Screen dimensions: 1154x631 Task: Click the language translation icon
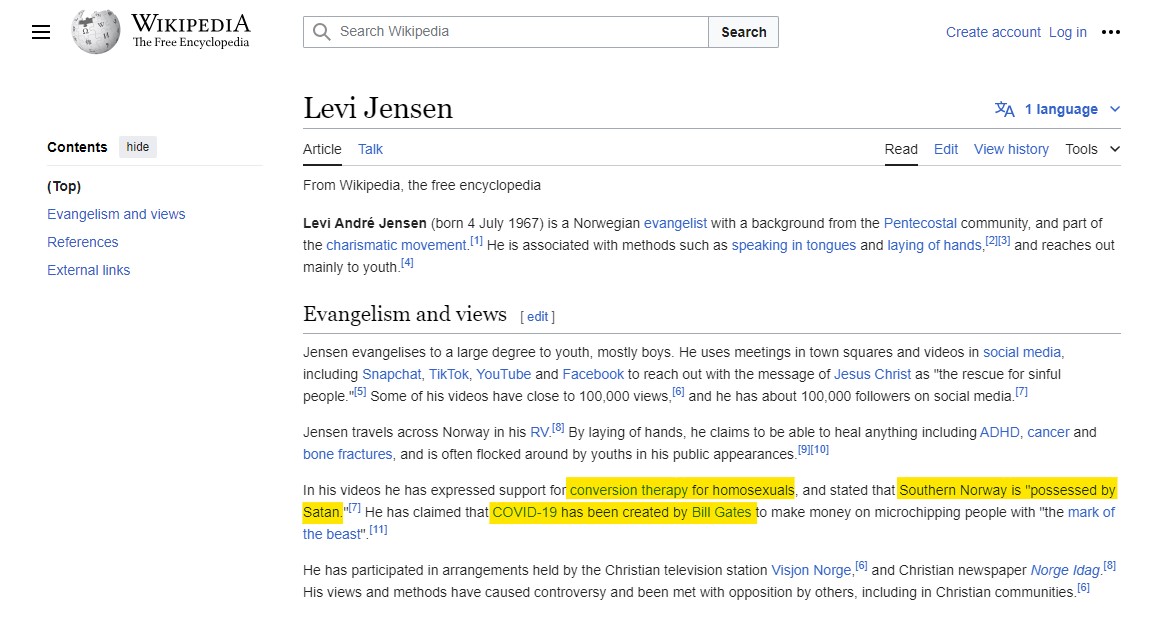click(x=1005, y=109)
